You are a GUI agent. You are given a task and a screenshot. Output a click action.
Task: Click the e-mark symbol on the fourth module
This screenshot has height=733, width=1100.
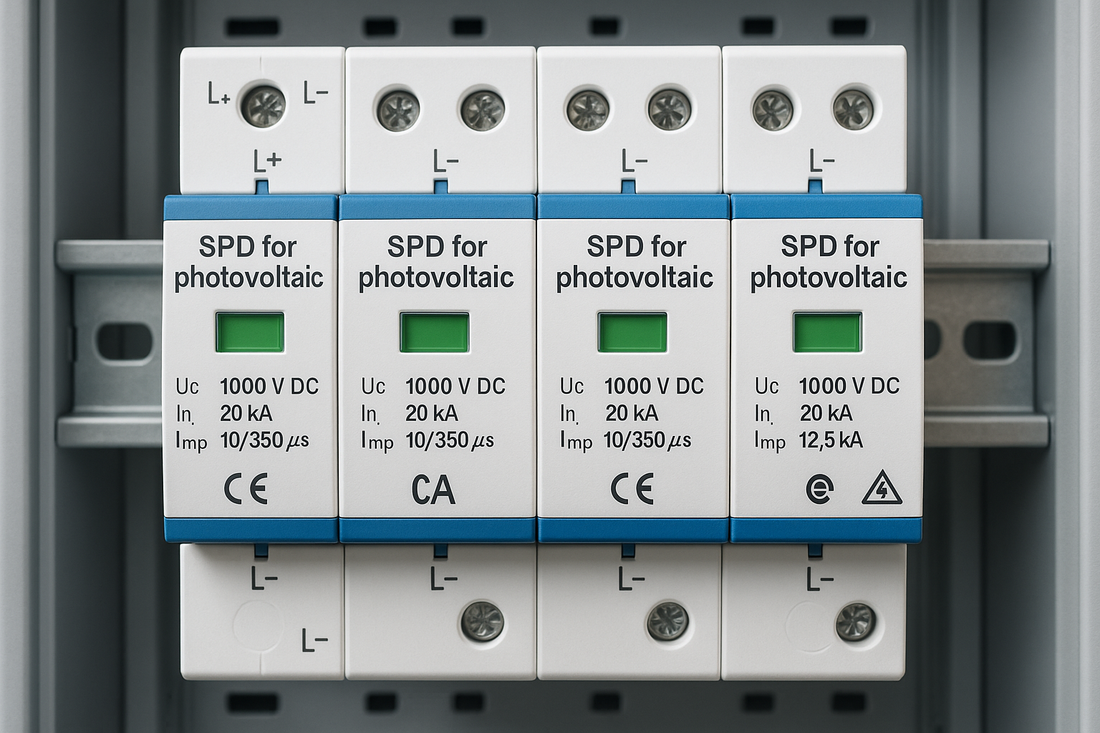(x=819, y=489)
